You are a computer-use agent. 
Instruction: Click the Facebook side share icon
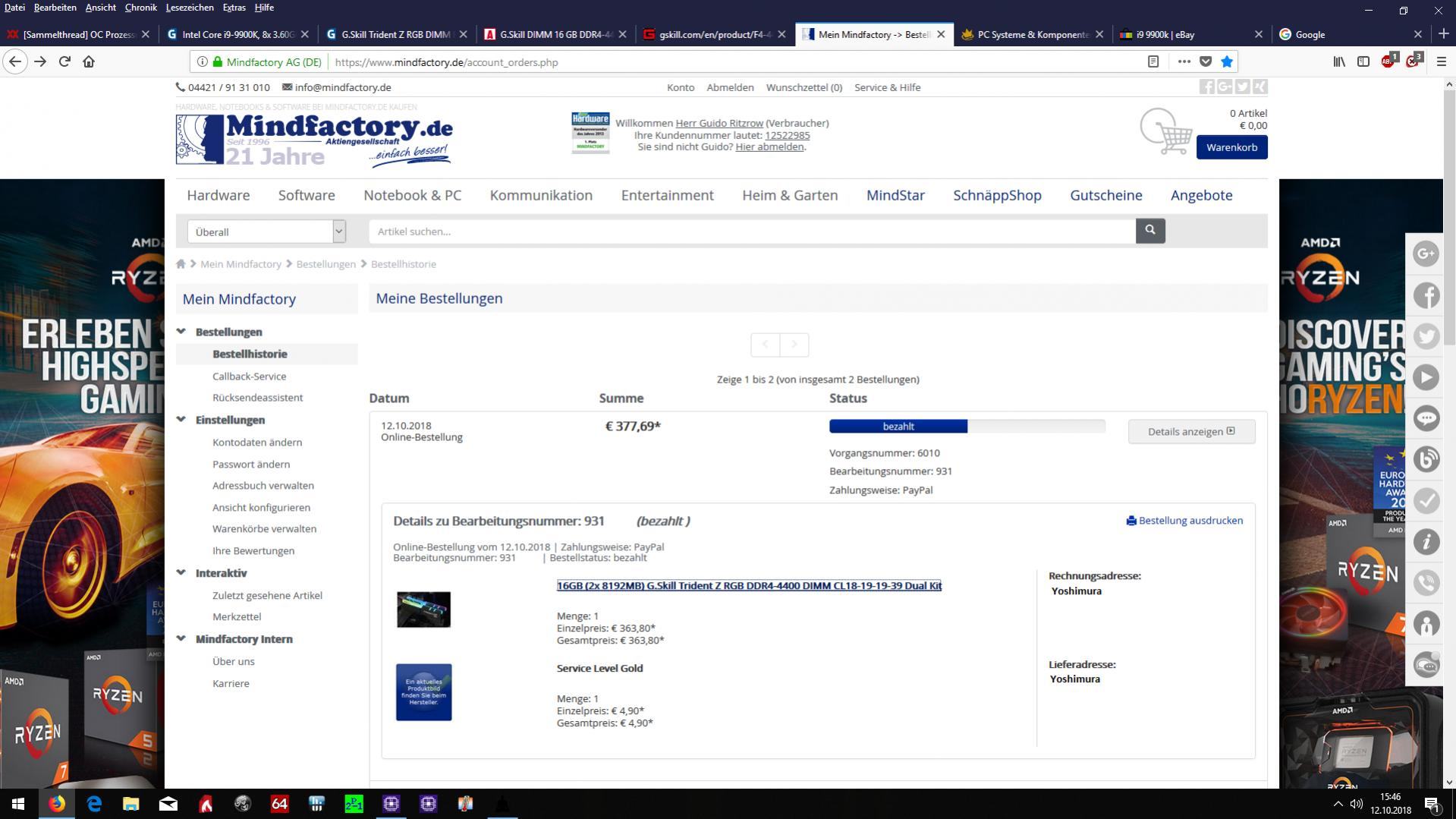(1426, 295)
